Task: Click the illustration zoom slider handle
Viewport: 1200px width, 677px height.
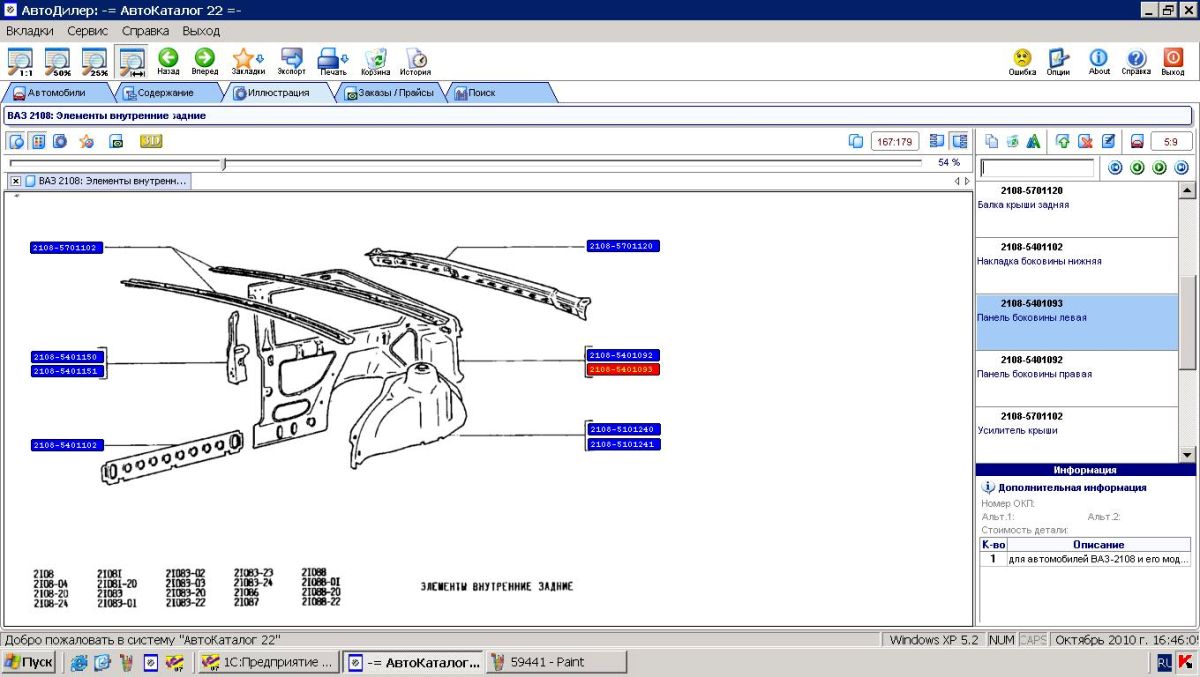Action: coord(224,163)
